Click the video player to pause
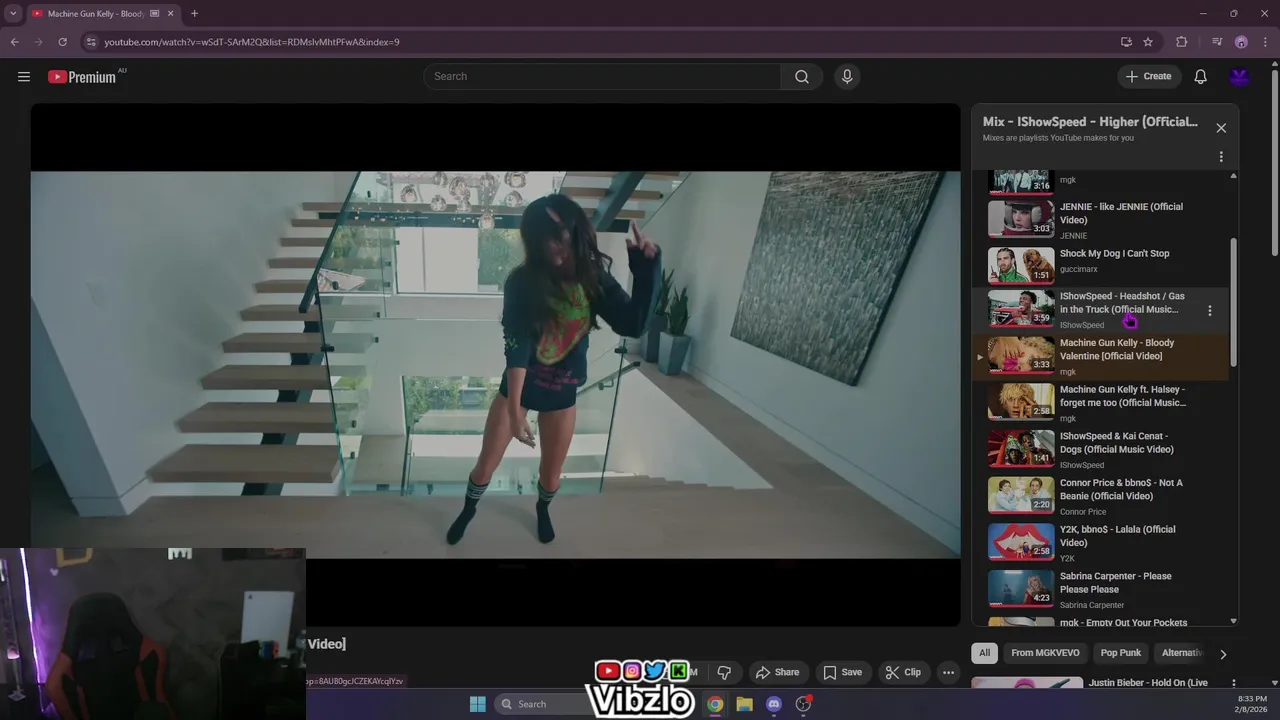1280x720 pixels. click(495, 365)
